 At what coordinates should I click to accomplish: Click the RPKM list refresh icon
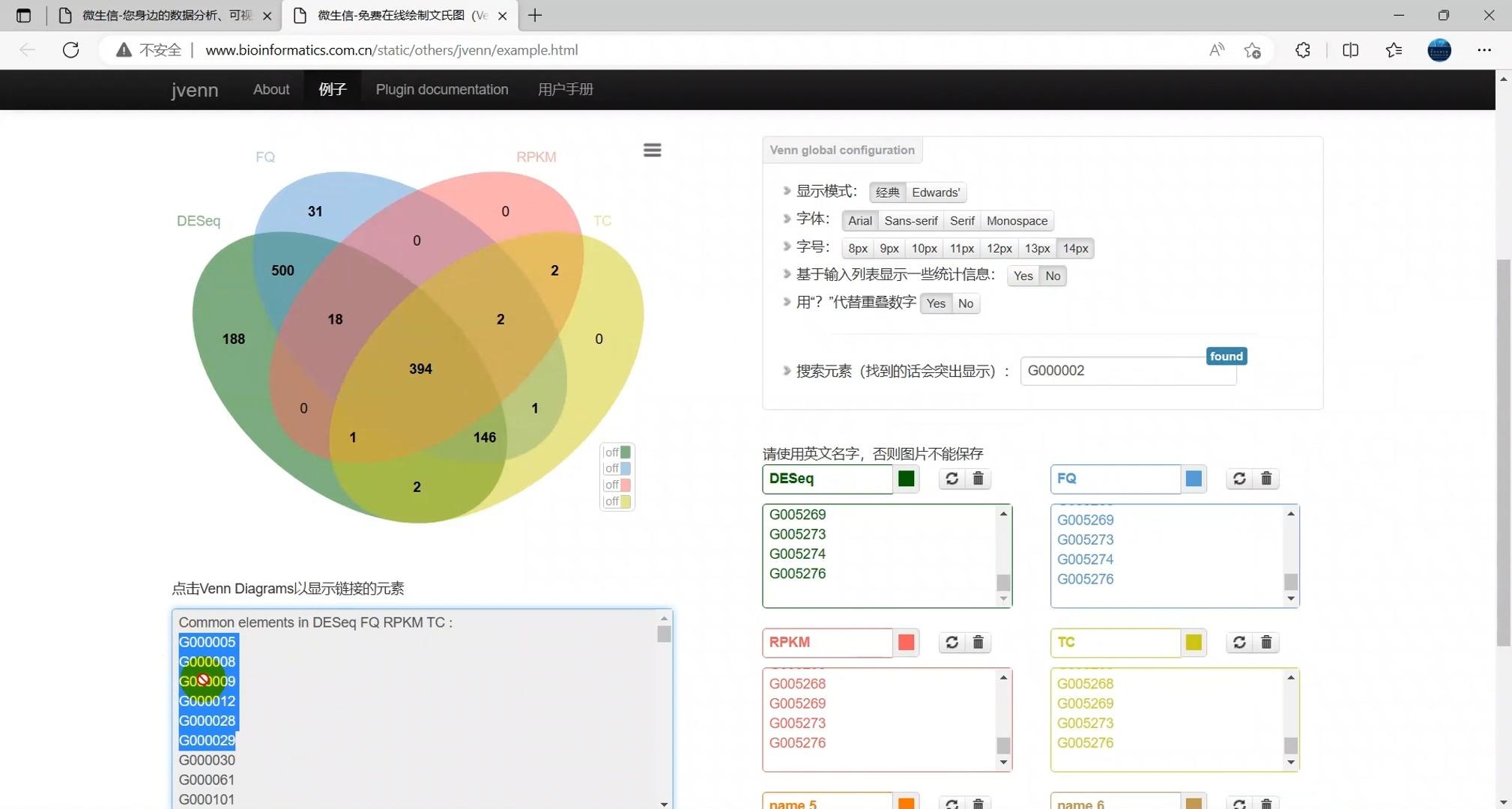point(952,643)
